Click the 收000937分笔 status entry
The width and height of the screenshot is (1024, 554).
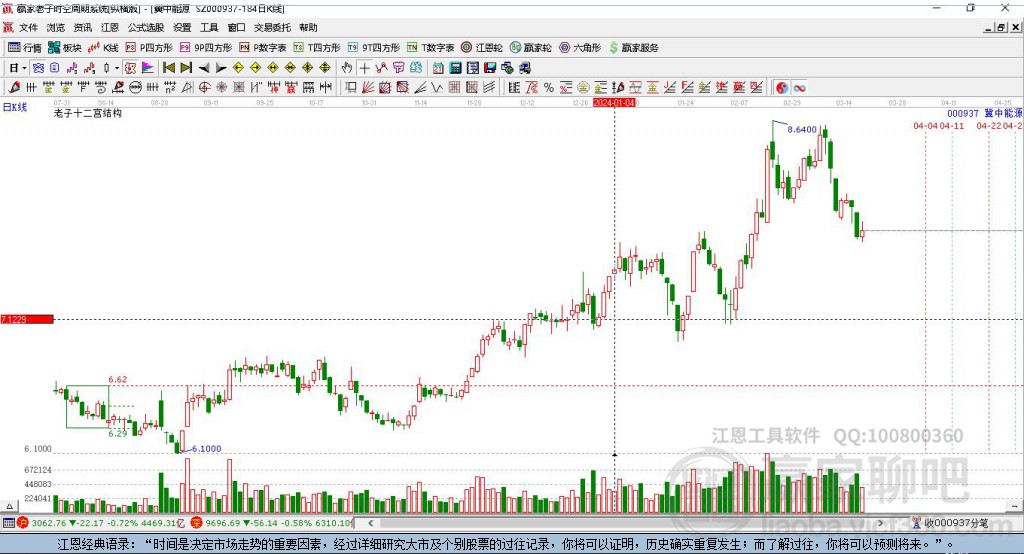click(x=950, y=523)
